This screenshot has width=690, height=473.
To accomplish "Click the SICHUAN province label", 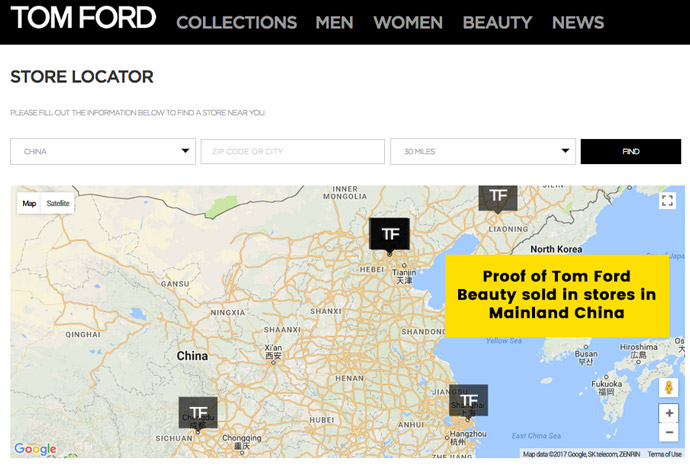I will [x=174, y=438].
